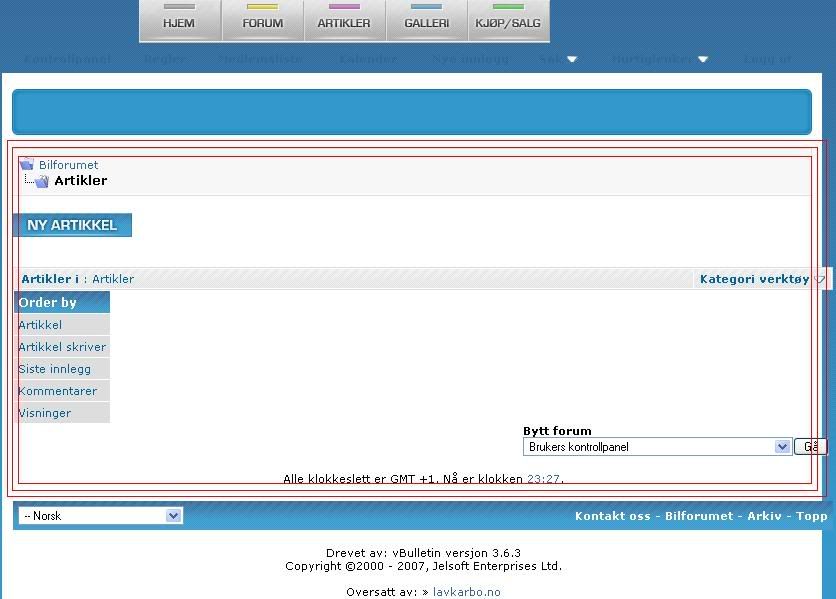Open Kontrollpanel in the navigation bar
This screenshot has height=599, width=836.
[x=68, y=59]
